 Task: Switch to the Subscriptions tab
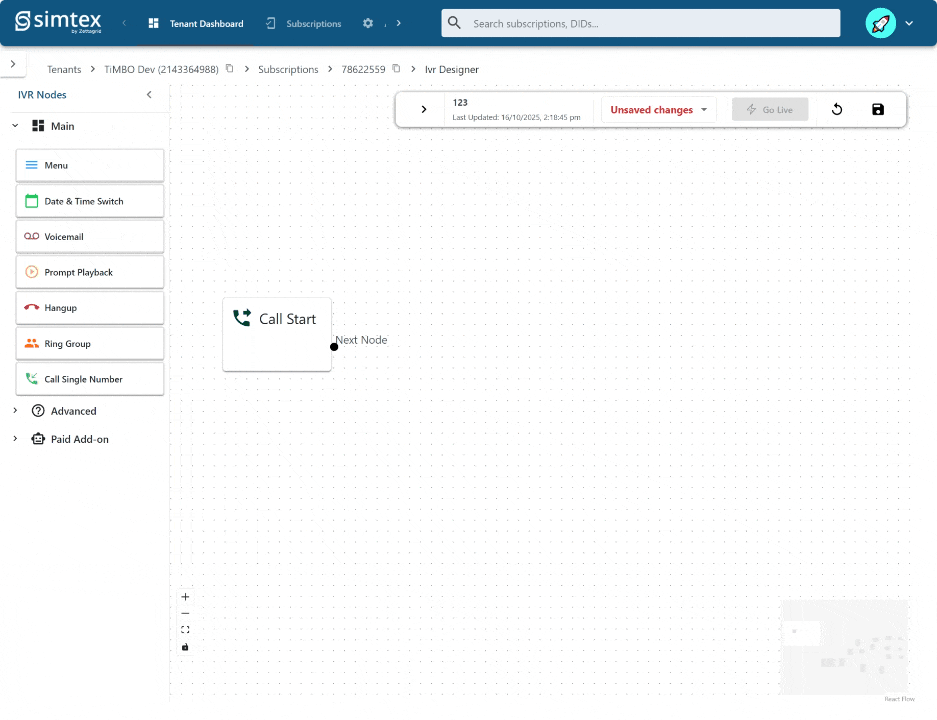[x=304, y=23]
